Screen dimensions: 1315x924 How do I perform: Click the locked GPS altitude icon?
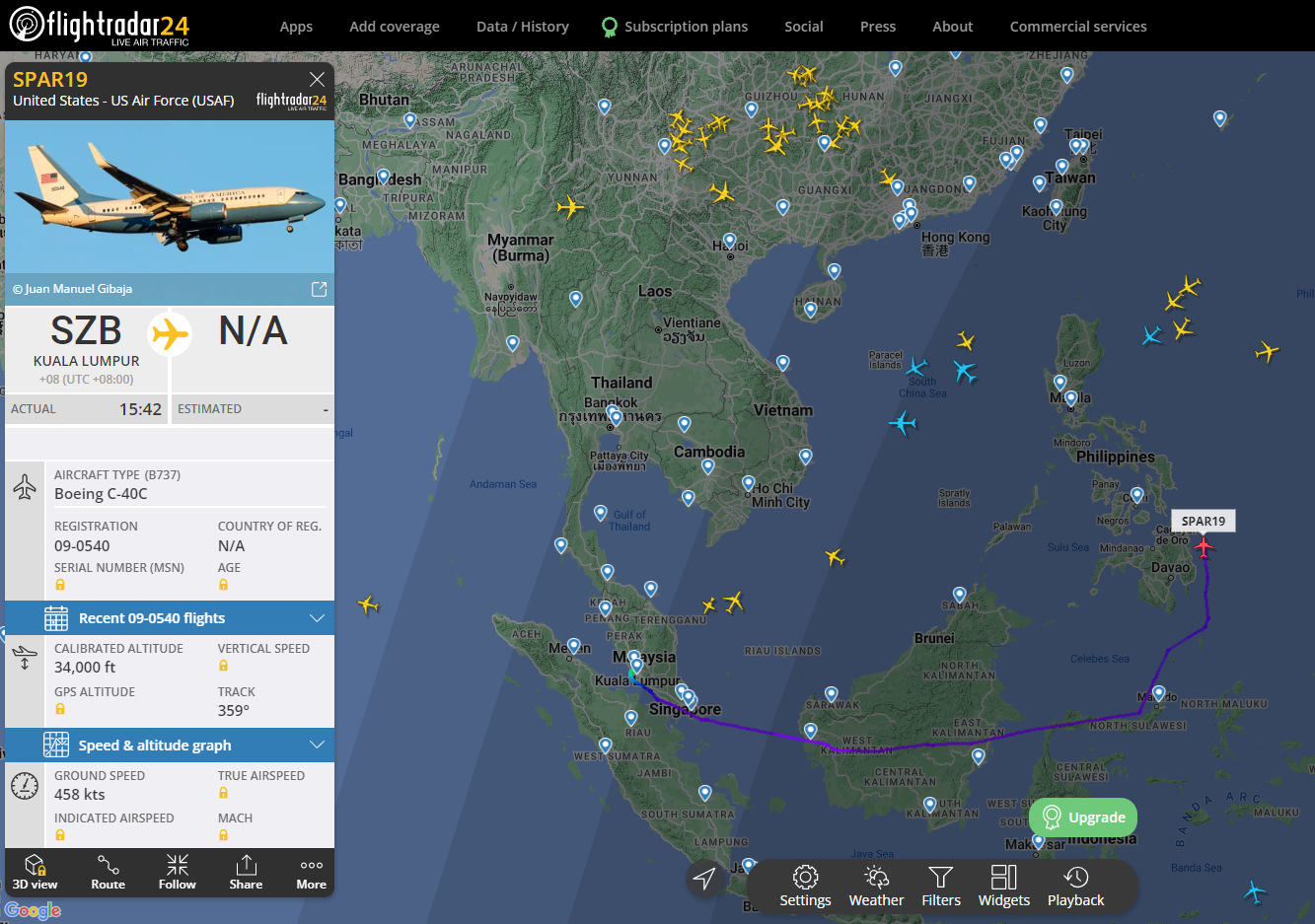click(x=60, y=709)
